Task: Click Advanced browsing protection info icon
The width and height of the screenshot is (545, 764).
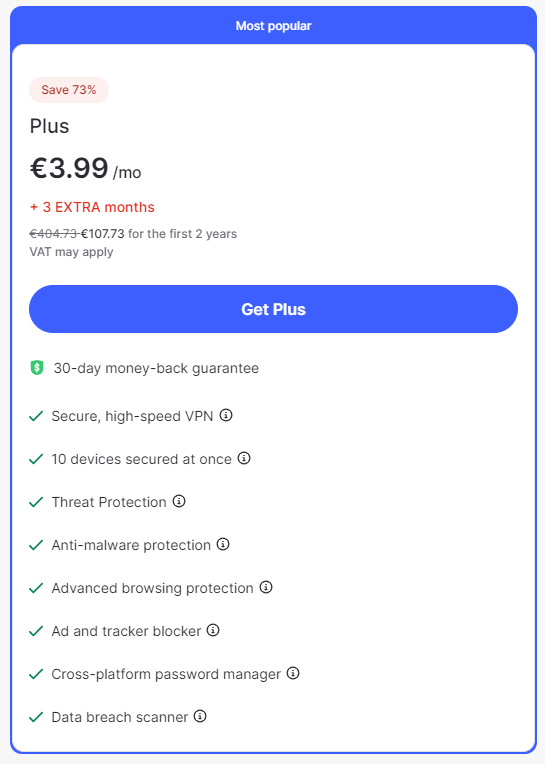Action: pyautogui.click(x=266, y=587)
